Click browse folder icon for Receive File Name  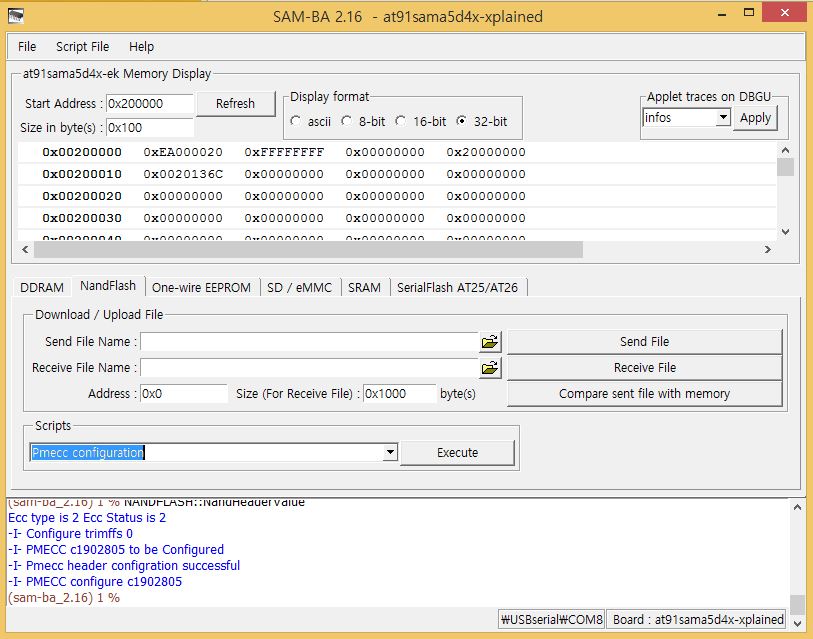coord(489,368)
